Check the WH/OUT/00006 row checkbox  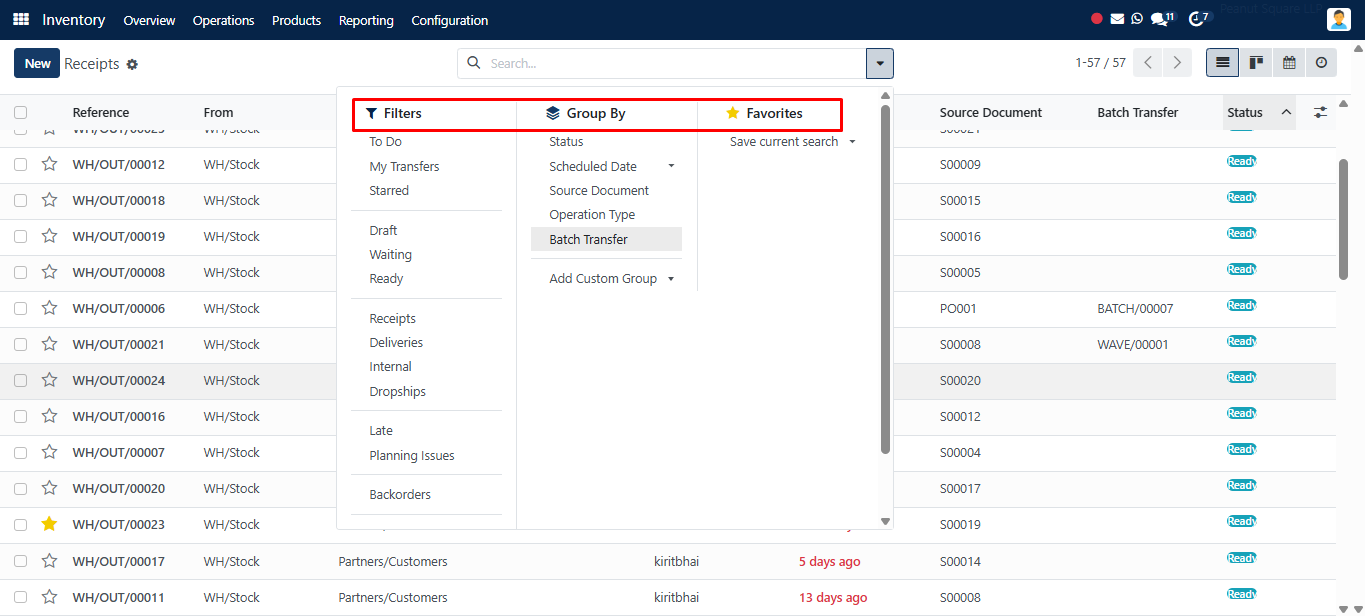21,308
